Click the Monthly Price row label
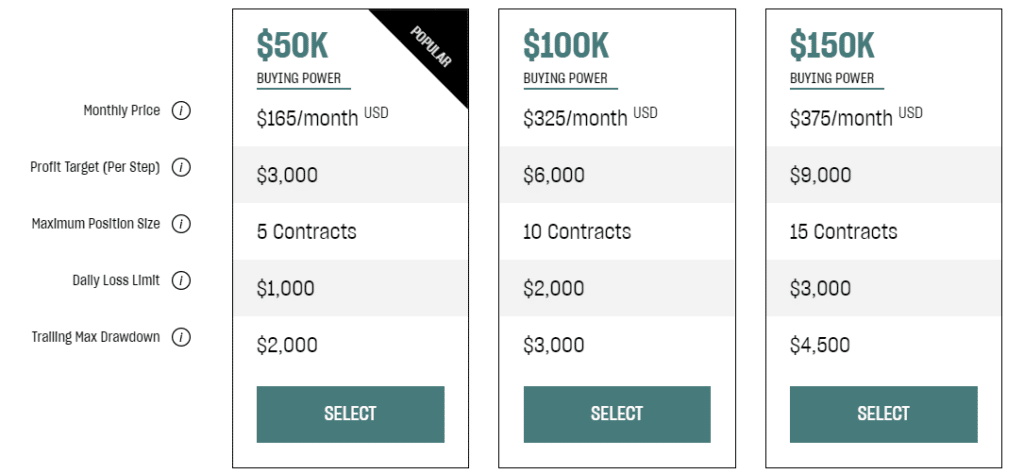This screenshot has width=1024, height=474. [121, 111]
